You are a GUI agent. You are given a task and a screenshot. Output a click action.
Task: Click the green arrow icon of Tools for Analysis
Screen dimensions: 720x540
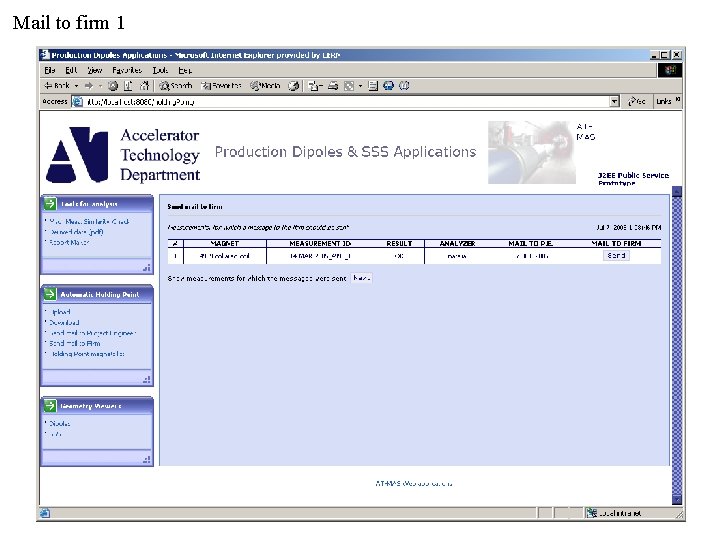(x=50, y=203)
